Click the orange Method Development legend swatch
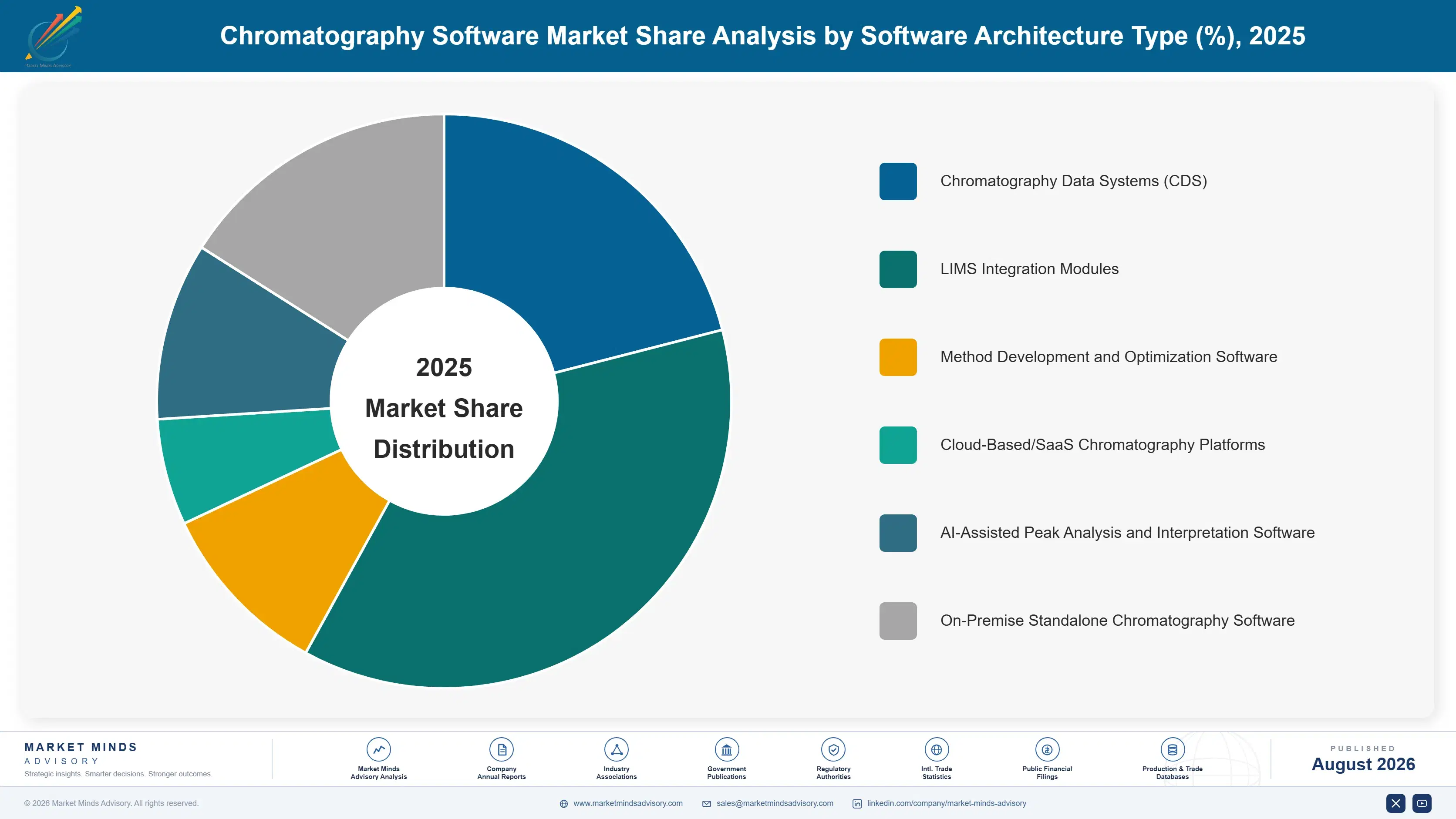Screen dimensions: 1456x819 click(x=897, y=357)
